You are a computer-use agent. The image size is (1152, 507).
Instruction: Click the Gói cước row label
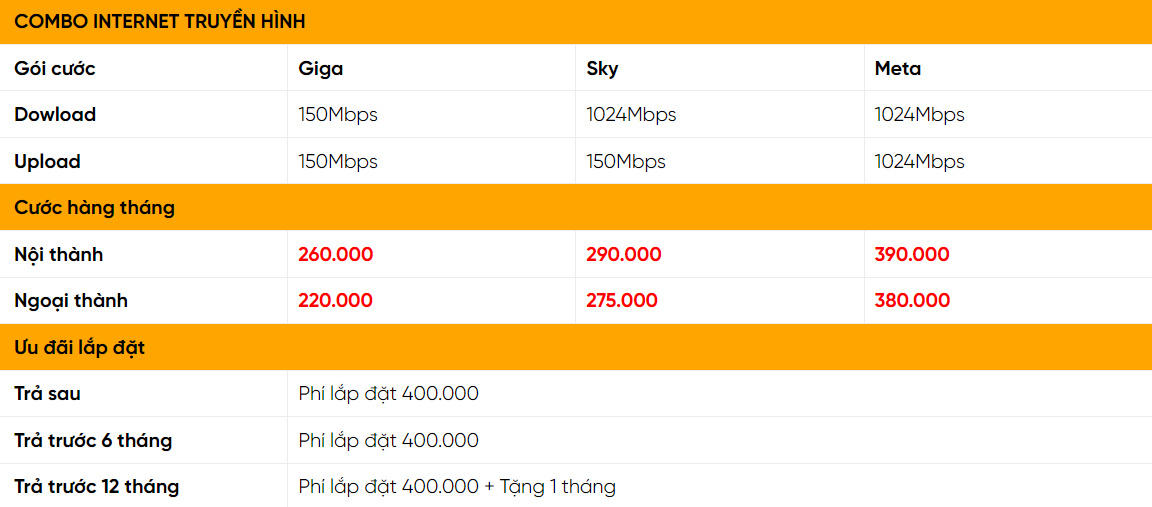pos(55,68)
